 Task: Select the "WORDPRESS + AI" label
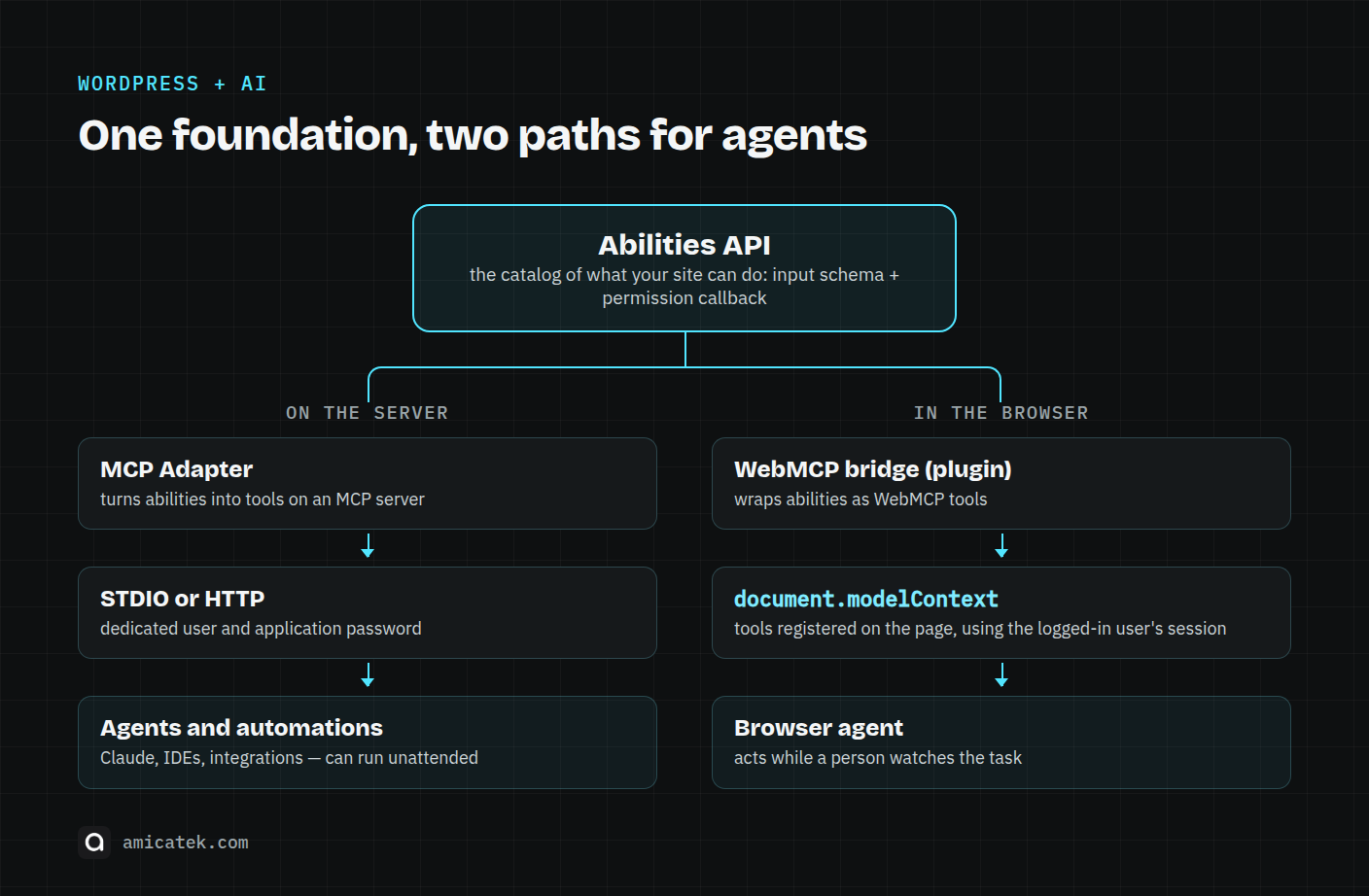(172, 84)
